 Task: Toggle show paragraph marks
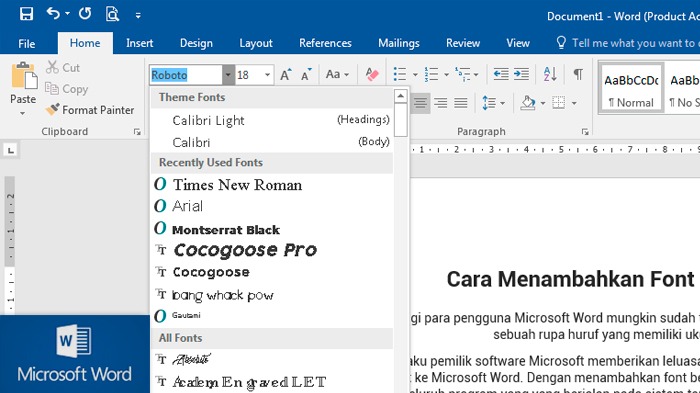pos(578,74)
